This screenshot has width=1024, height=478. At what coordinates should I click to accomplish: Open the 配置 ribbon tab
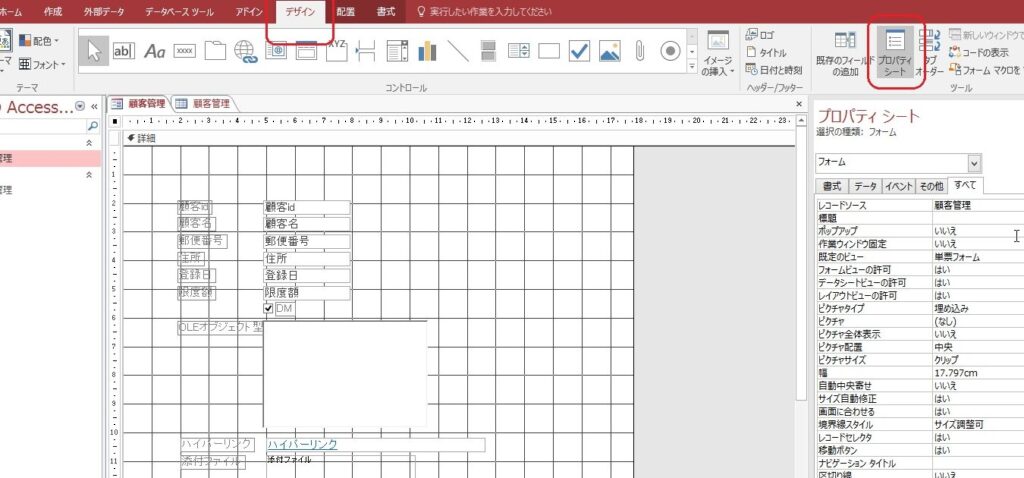click(x=345, y=11)
